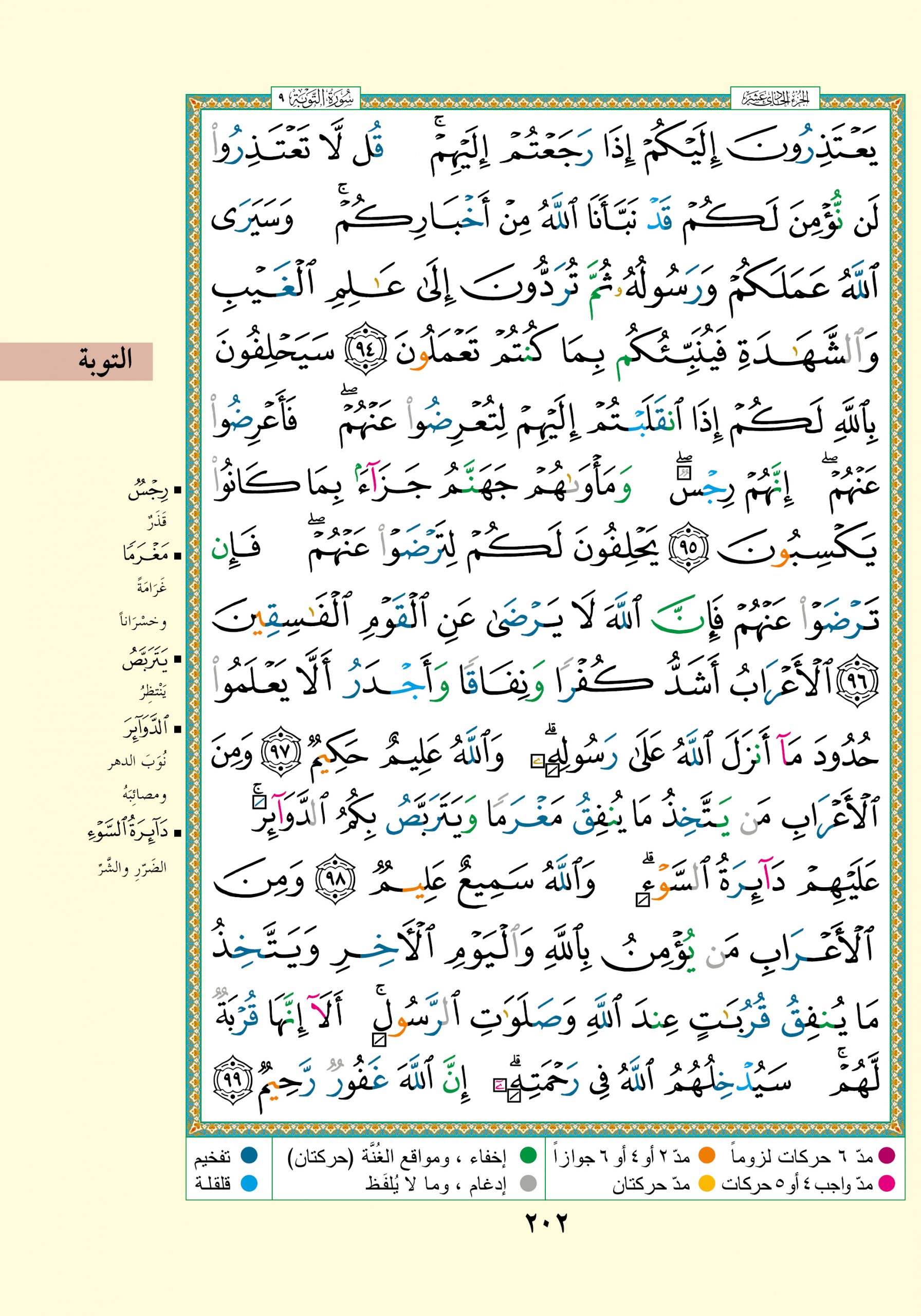
Task: Select the dark blue تفخيم legend dot
Action: tap(248, 1157)
